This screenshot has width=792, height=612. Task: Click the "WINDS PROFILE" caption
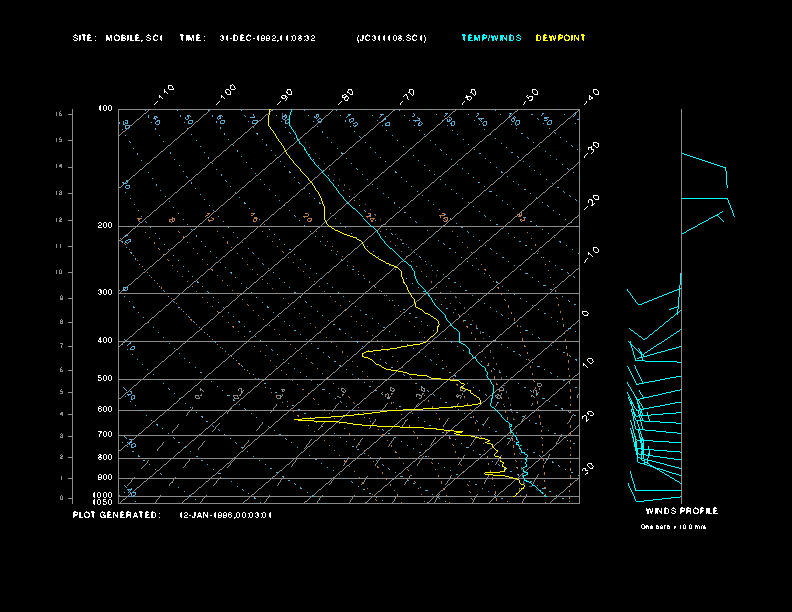(x=682, y=511)
